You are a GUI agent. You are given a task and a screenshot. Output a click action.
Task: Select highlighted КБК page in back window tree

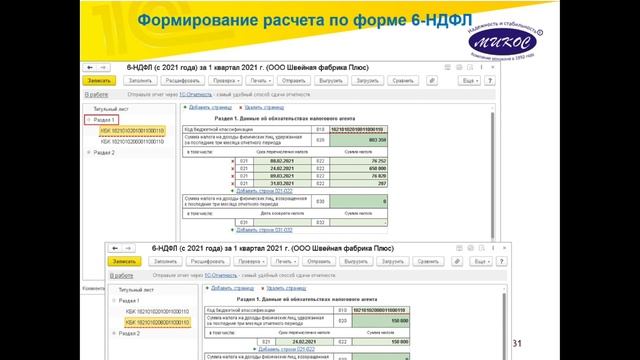pyautogui.click(x=132, y=131)
